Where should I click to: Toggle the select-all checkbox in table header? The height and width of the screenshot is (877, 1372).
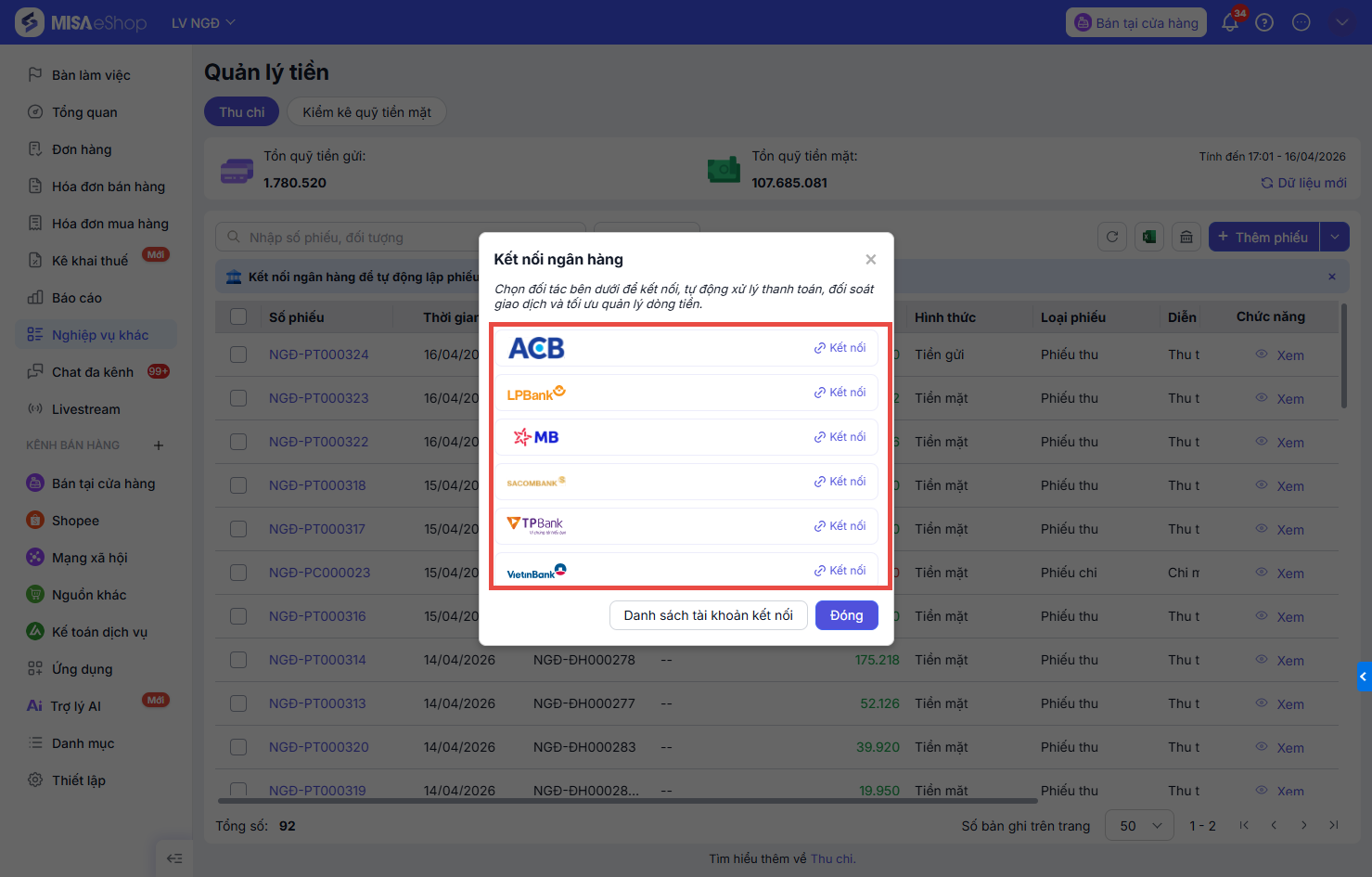[x=238, y=316]
